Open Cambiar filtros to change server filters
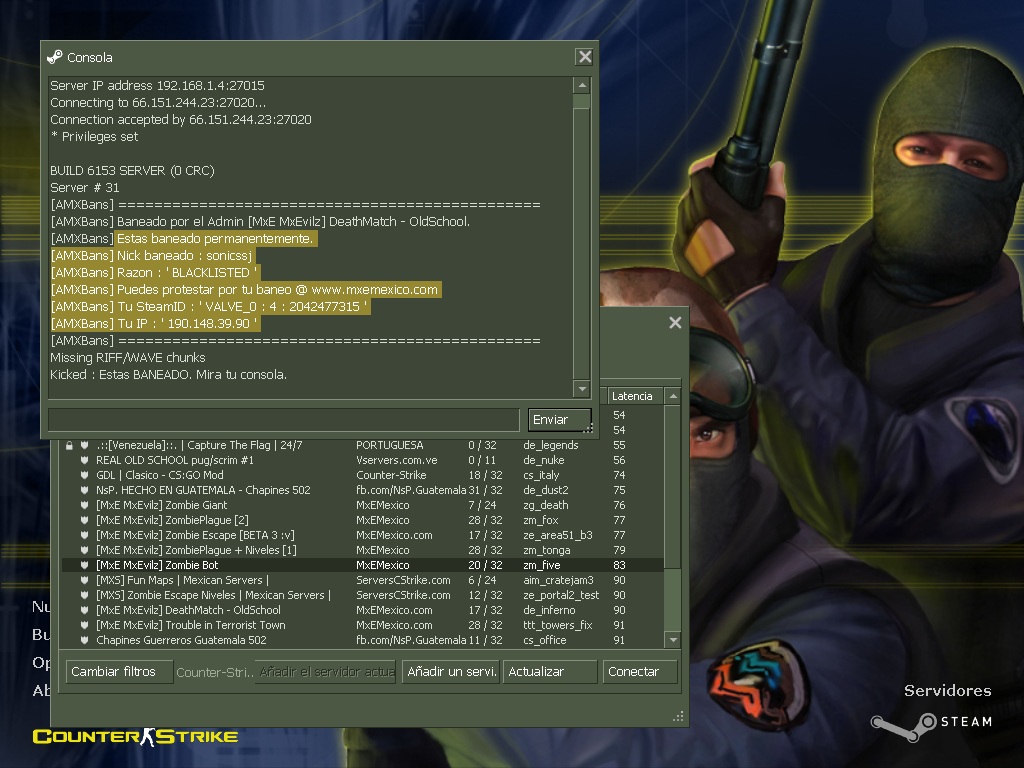 (120, 671)
